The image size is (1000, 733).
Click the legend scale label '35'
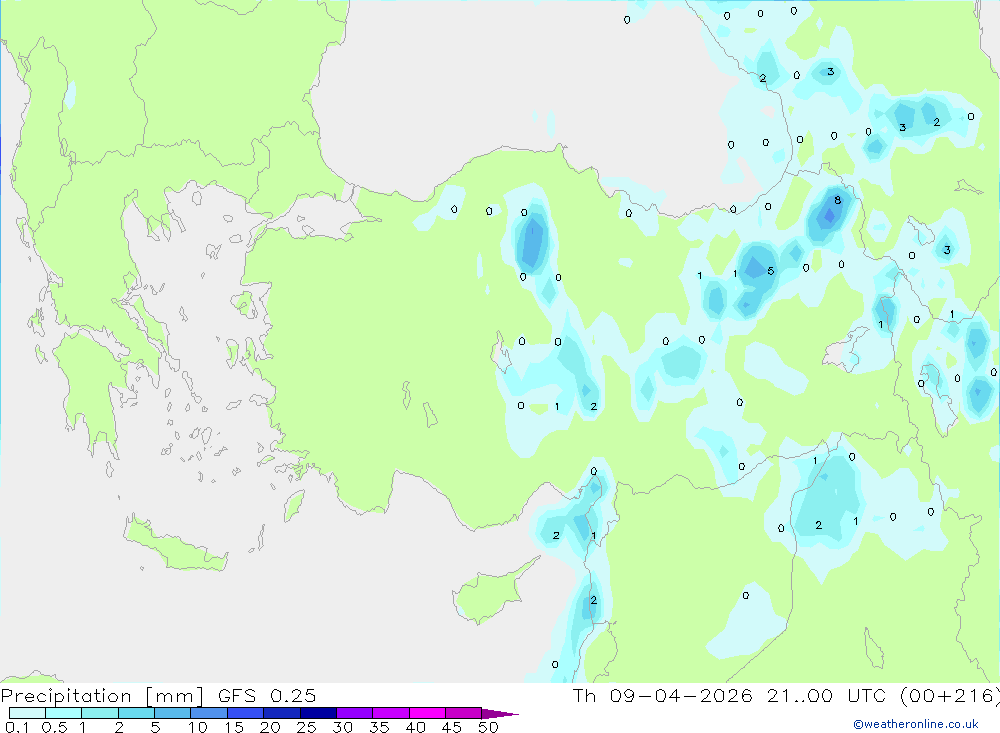coord(379,727)
